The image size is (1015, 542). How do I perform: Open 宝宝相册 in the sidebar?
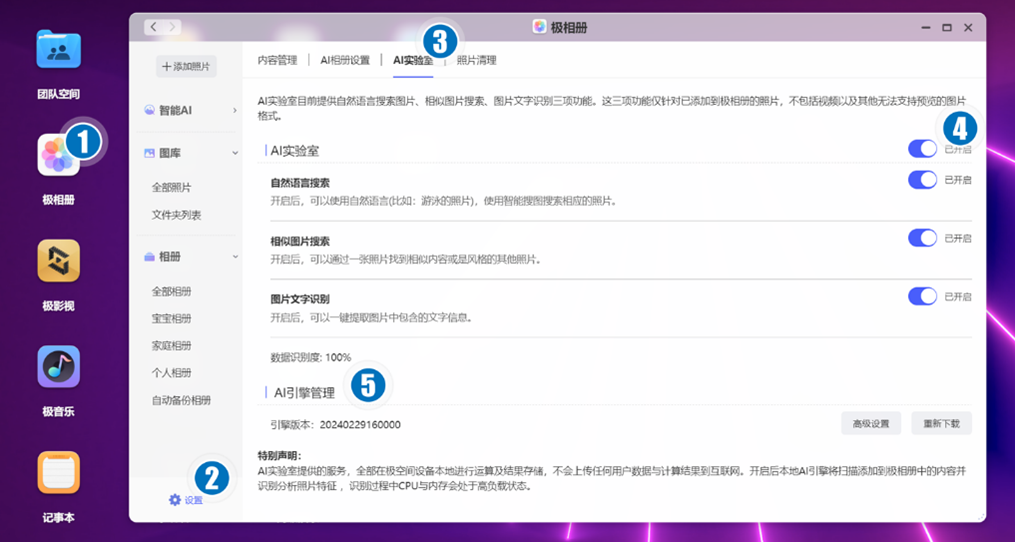point(172,319)
